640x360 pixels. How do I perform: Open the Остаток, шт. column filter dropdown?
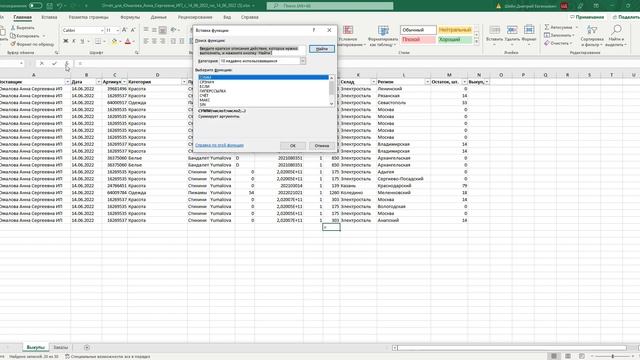[464, 82]
